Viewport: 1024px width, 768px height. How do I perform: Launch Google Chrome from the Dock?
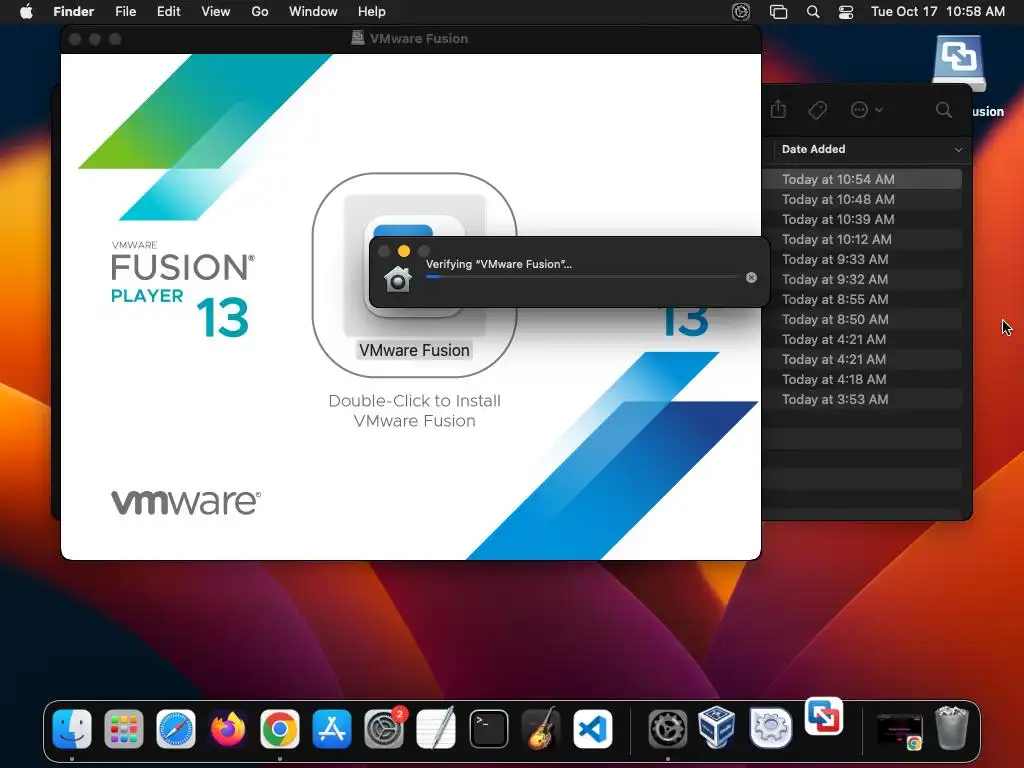point(280,728)
